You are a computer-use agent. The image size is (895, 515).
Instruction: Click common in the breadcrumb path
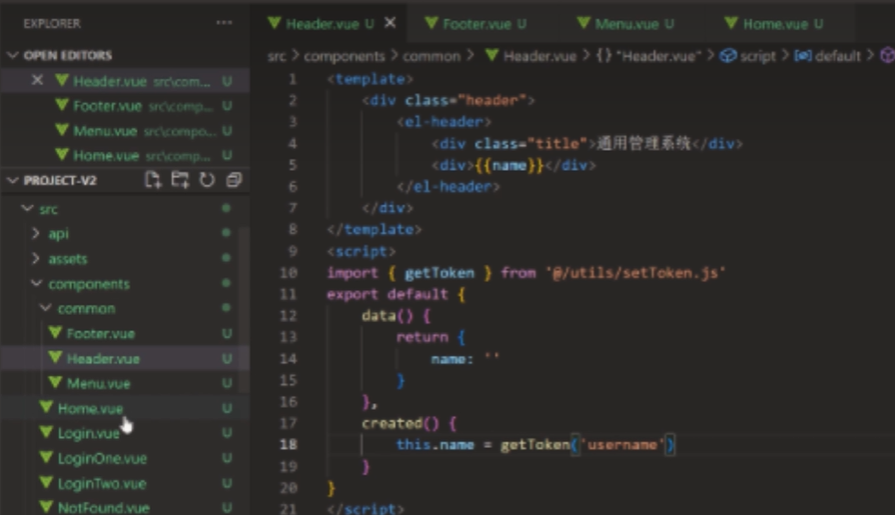pos(432,56)
